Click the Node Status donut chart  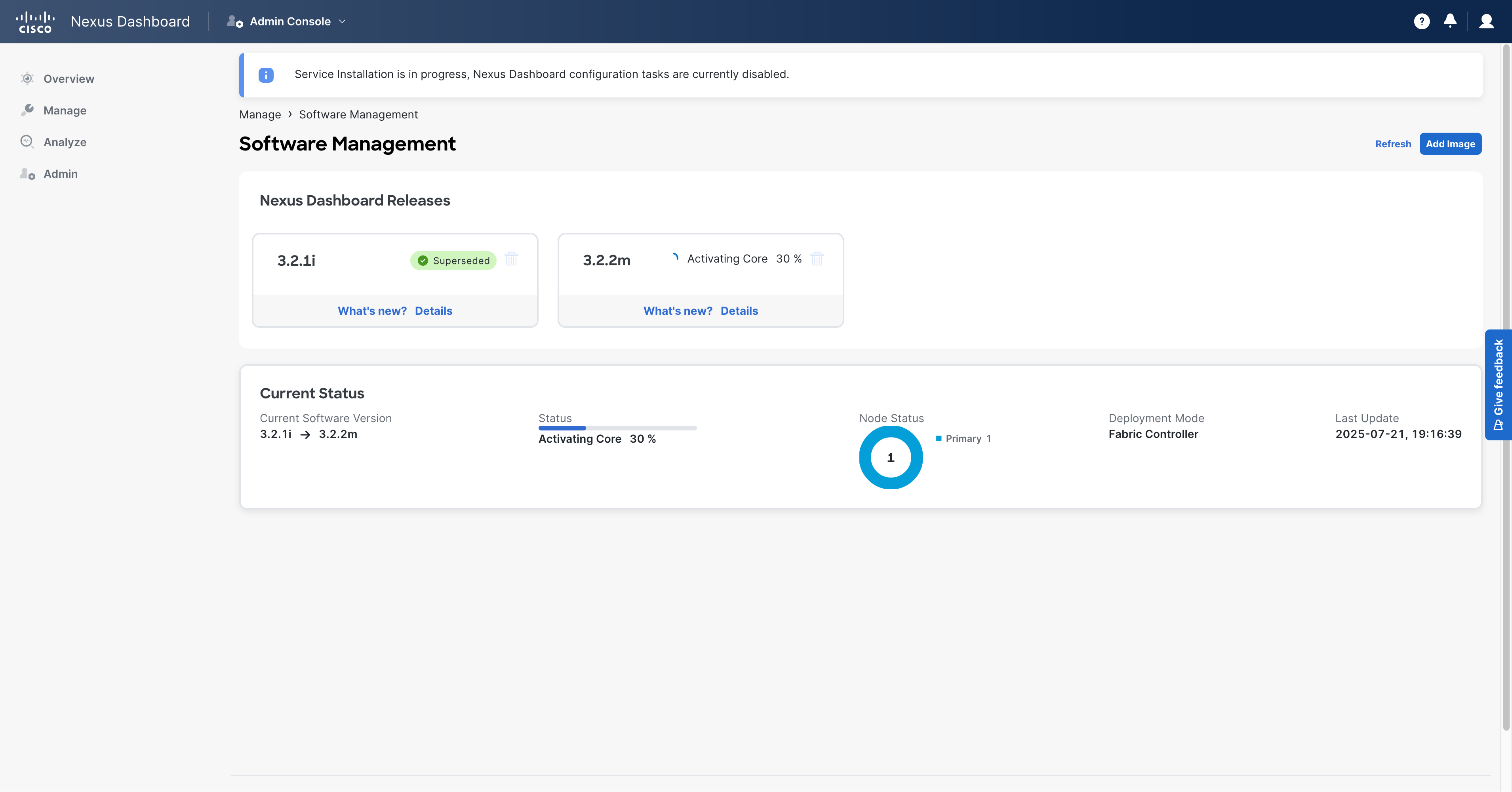pyautogui.click(x=891, y=457)
